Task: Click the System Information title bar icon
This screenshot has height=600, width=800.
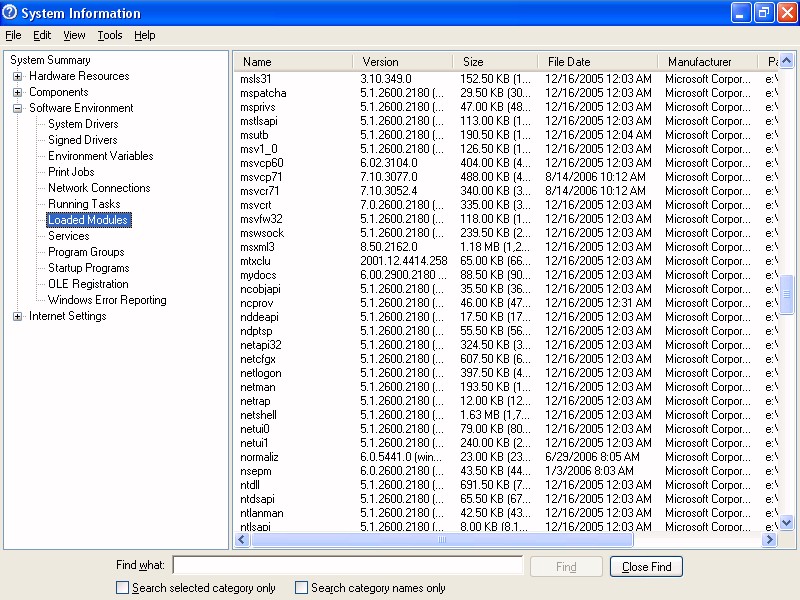Action: 11,13
